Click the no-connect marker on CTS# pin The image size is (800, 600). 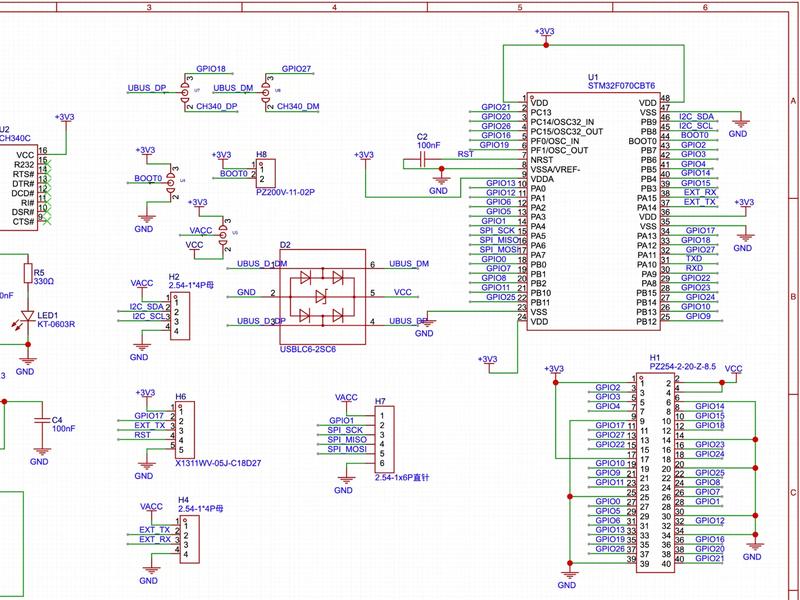pos(46,220)
